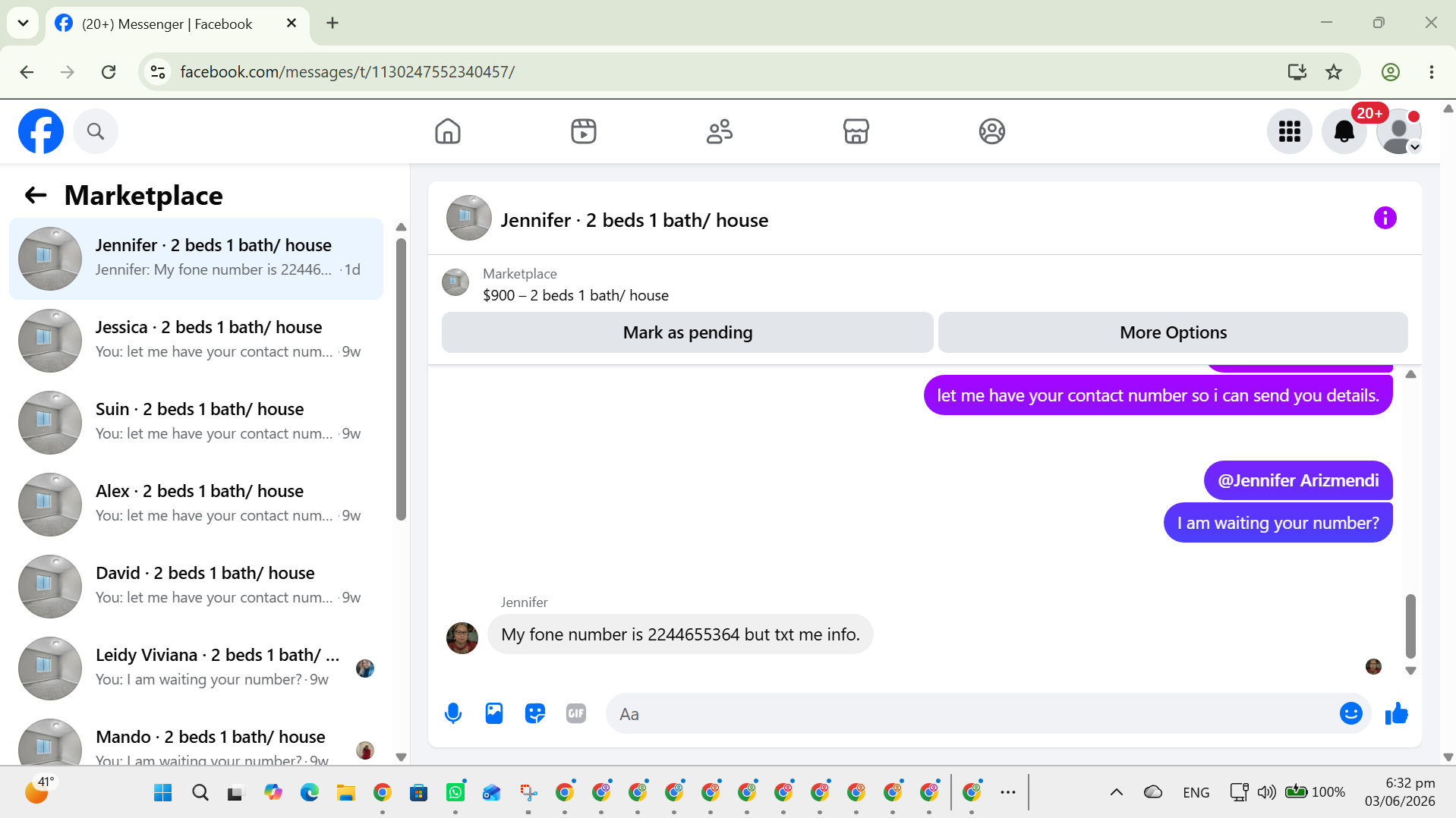Click the voice clip microphone icon
The width and height of the screenshot is (1456, 818).
(453, 713)
